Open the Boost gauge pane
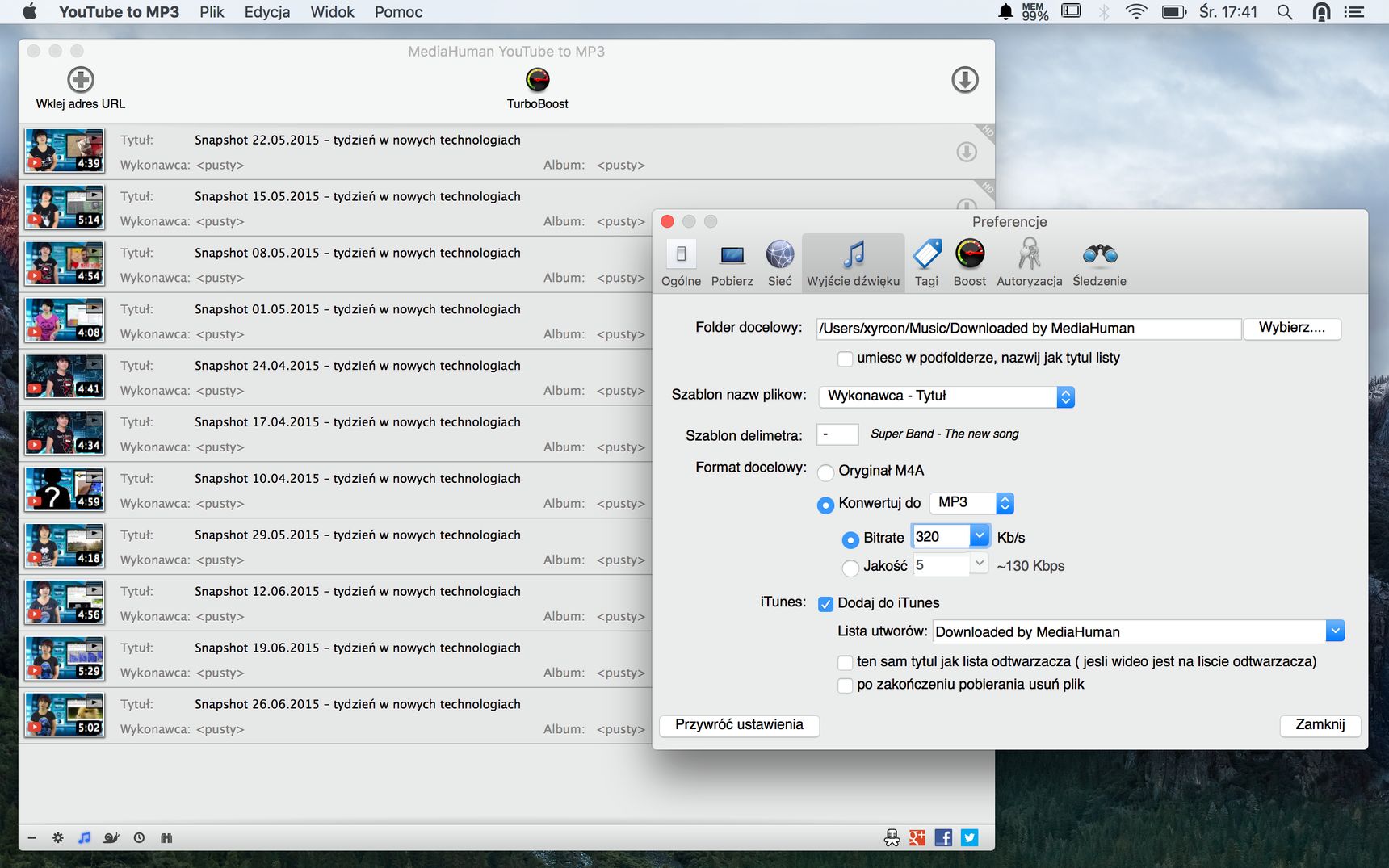Viewport: 1389px width, 868px height. click(x=969, y=263)
